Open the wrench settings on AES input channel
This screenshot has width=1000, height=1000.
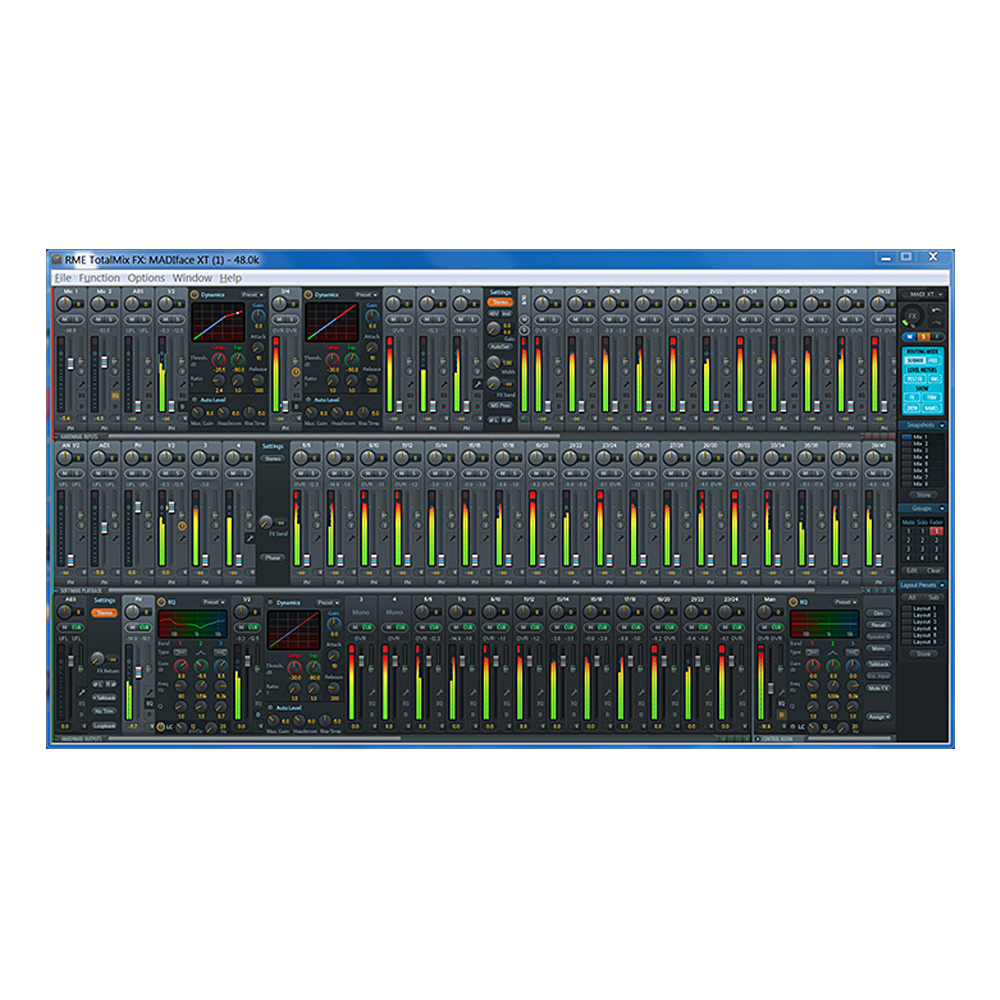tap(149, 385)
